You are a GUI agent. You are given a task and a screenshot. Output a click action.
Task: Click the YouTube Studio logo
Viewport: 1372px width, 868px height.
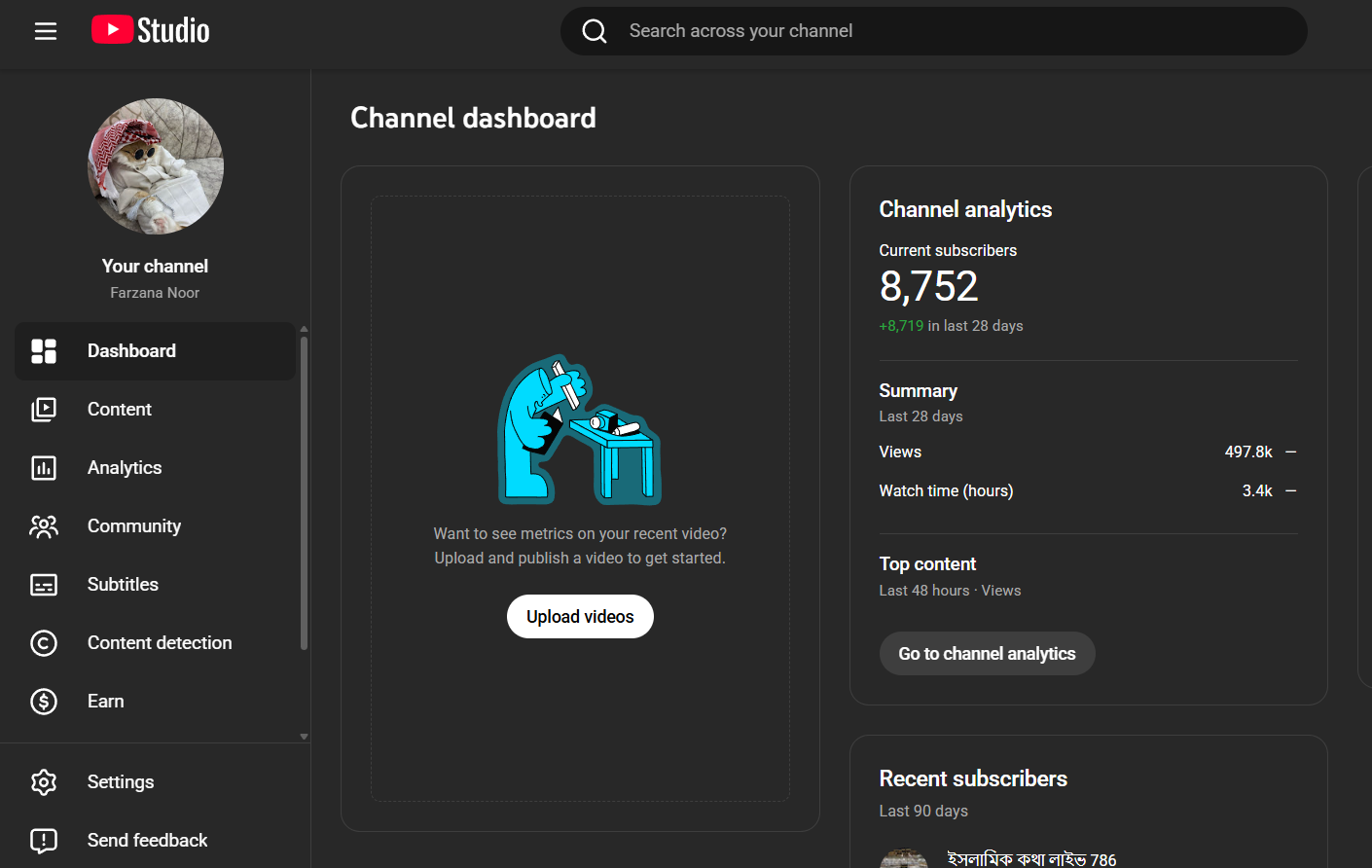click(x=151, y=31)
